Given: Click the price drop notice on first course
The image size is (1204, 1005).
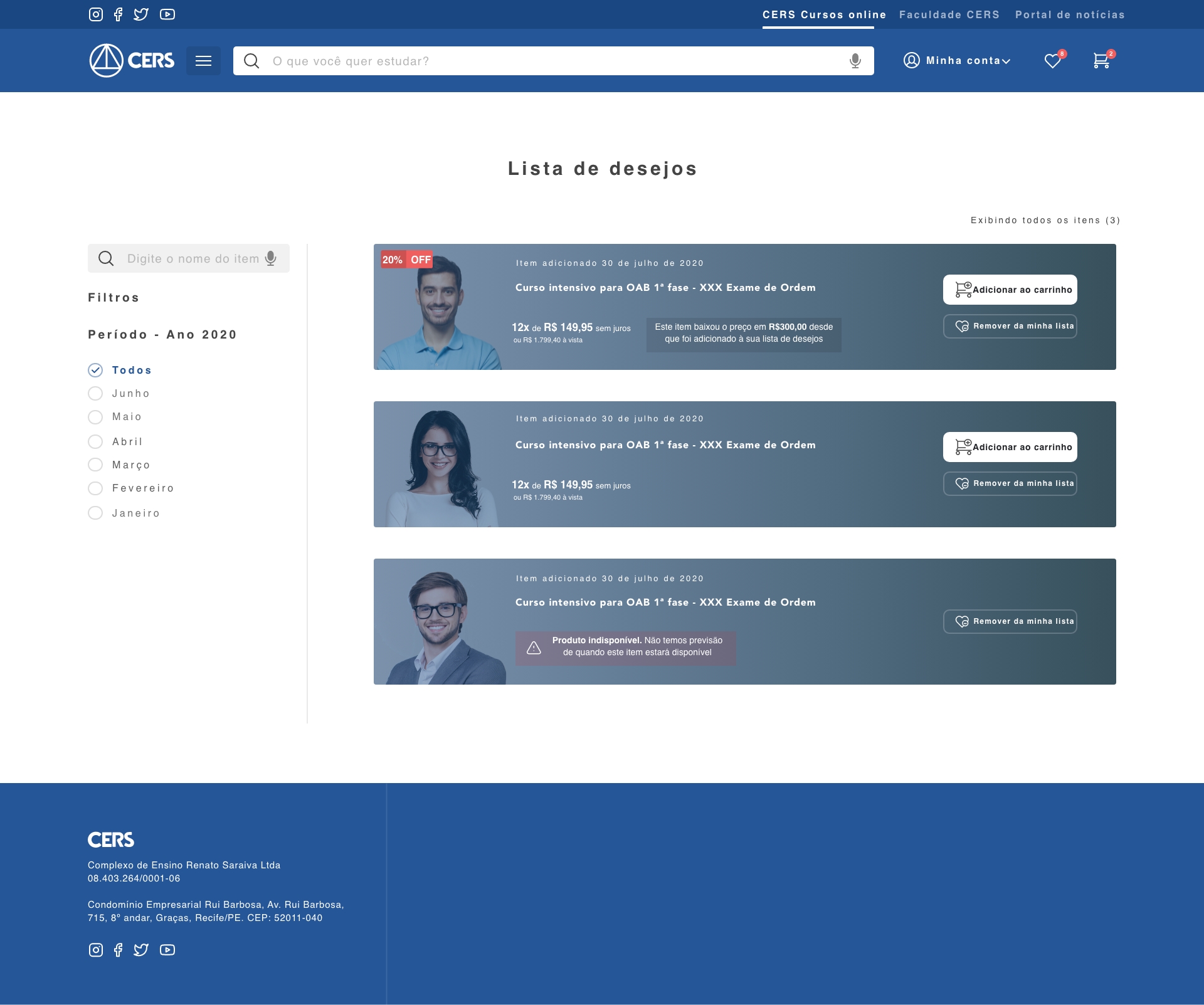Looking at the screenshot, I should (x=744, y=335).
